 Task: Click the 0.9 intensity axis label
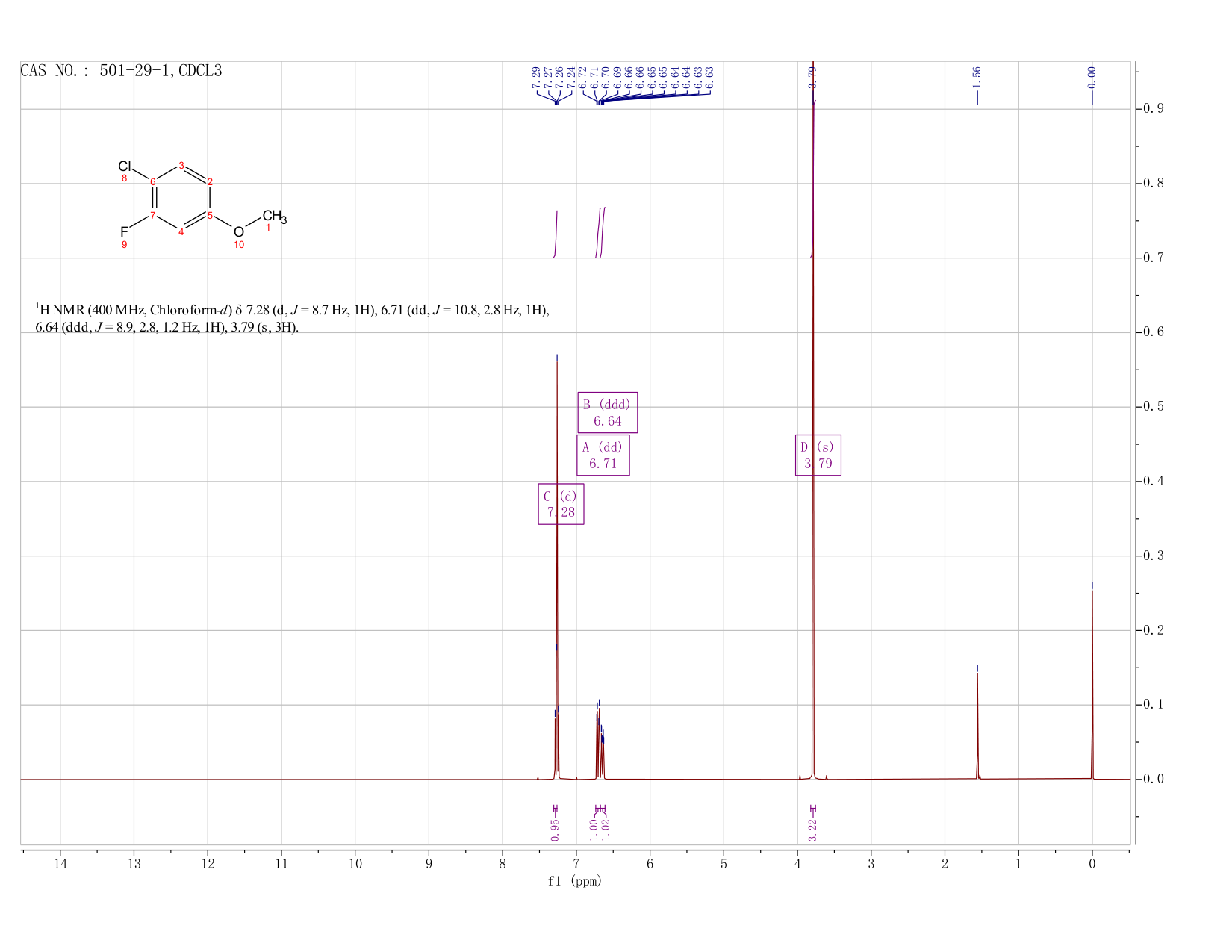click(1153, 109)
